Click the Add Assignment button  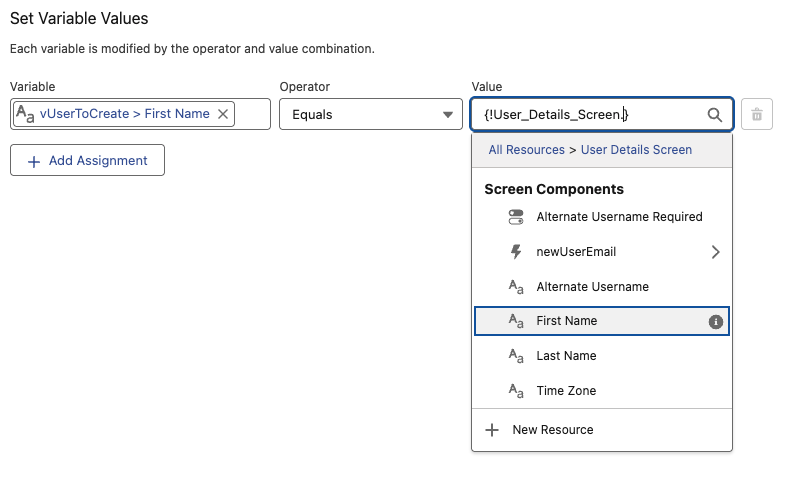tap(87, 160)
